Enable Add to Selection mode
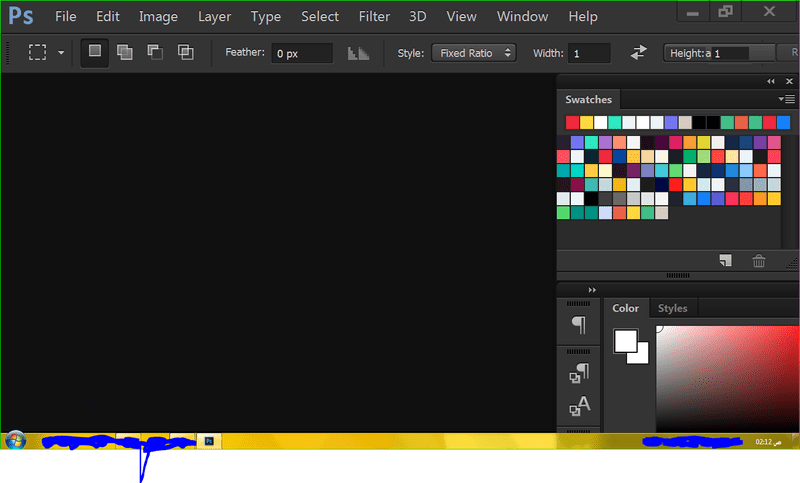 (x=125, y=52)
